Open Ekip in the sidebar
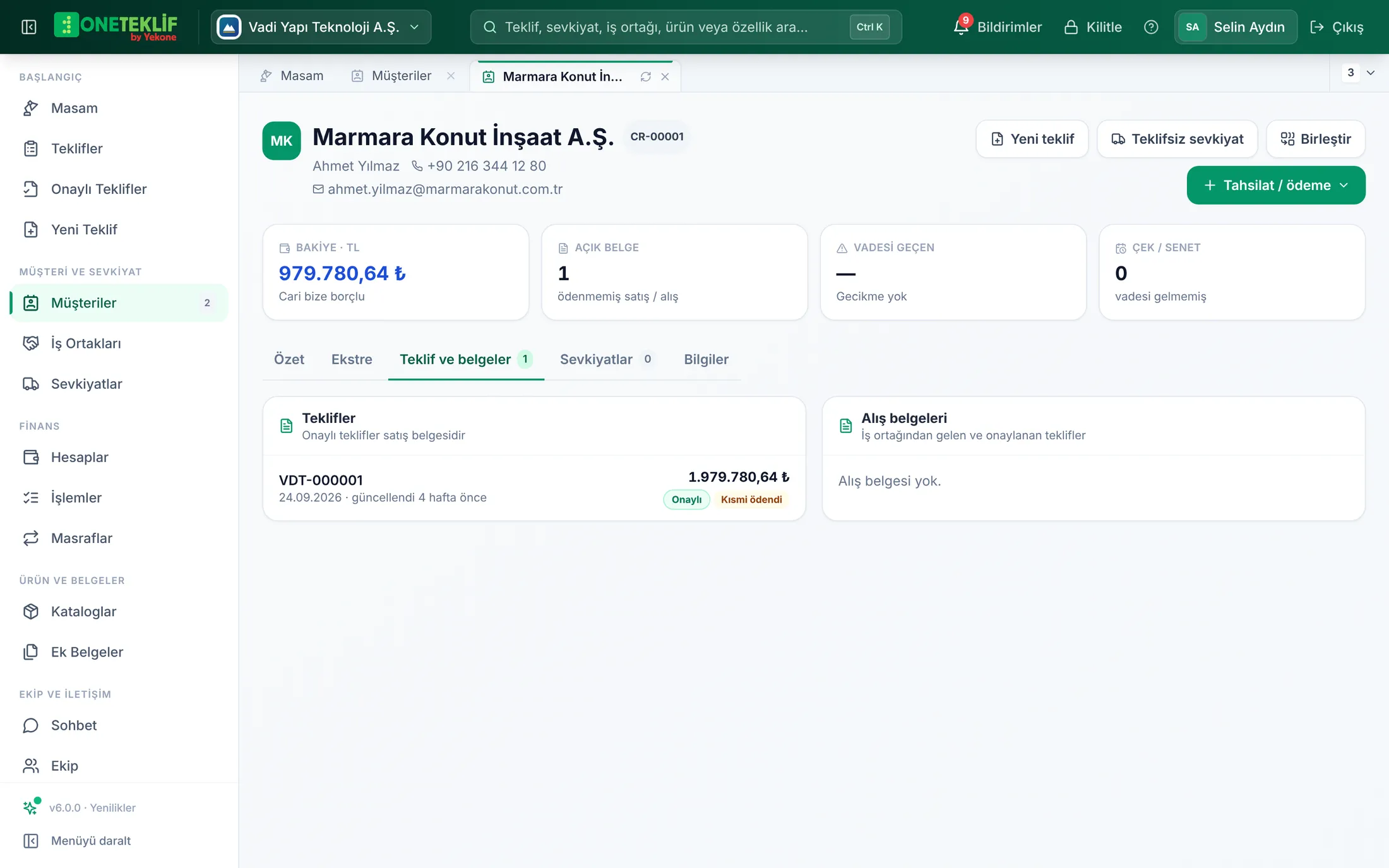This screenshot has width=1389, height=868. pyautogui.click(x=119, y=766)
